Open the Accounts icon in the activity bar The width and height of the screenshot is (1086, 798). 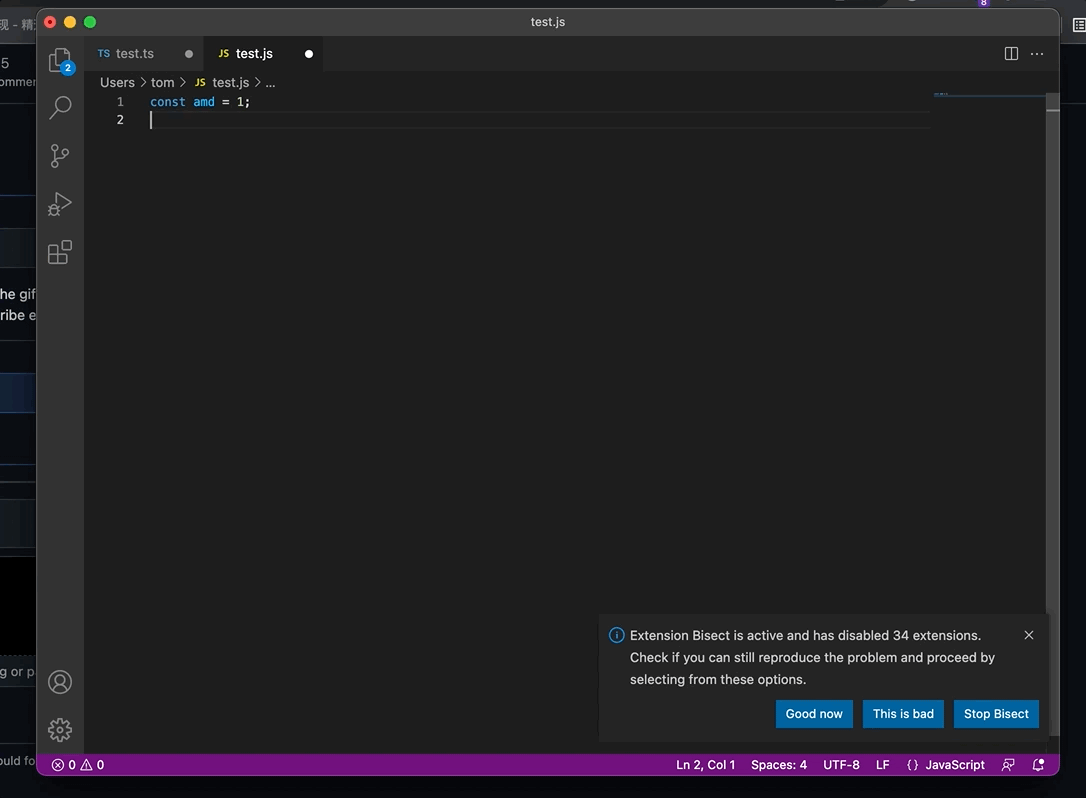pos(60,681)
